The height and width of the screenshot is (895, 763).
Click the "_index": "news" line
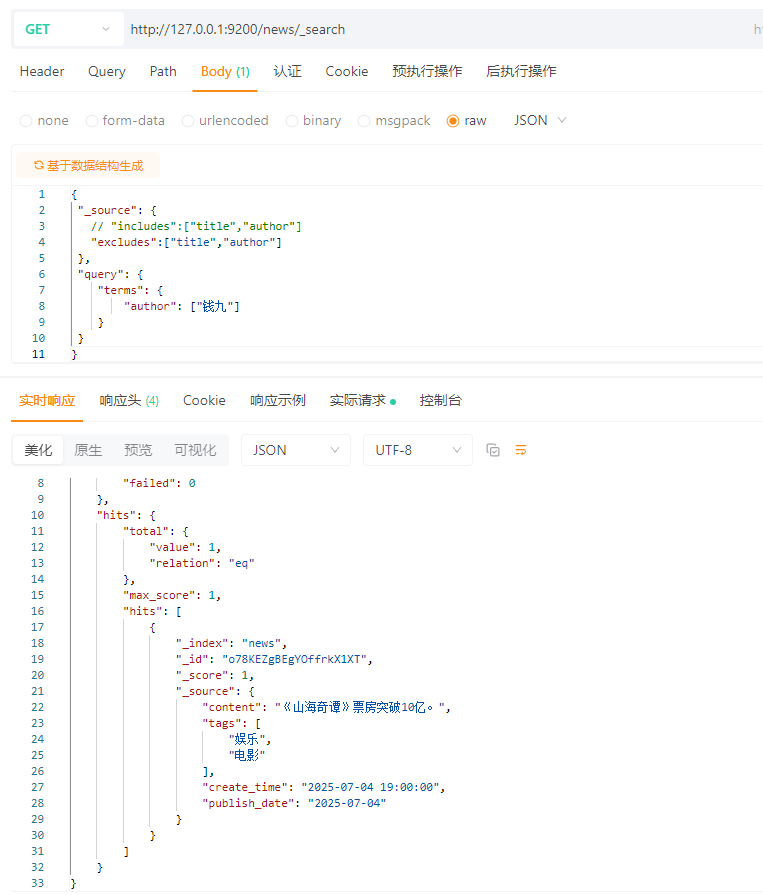231,643
